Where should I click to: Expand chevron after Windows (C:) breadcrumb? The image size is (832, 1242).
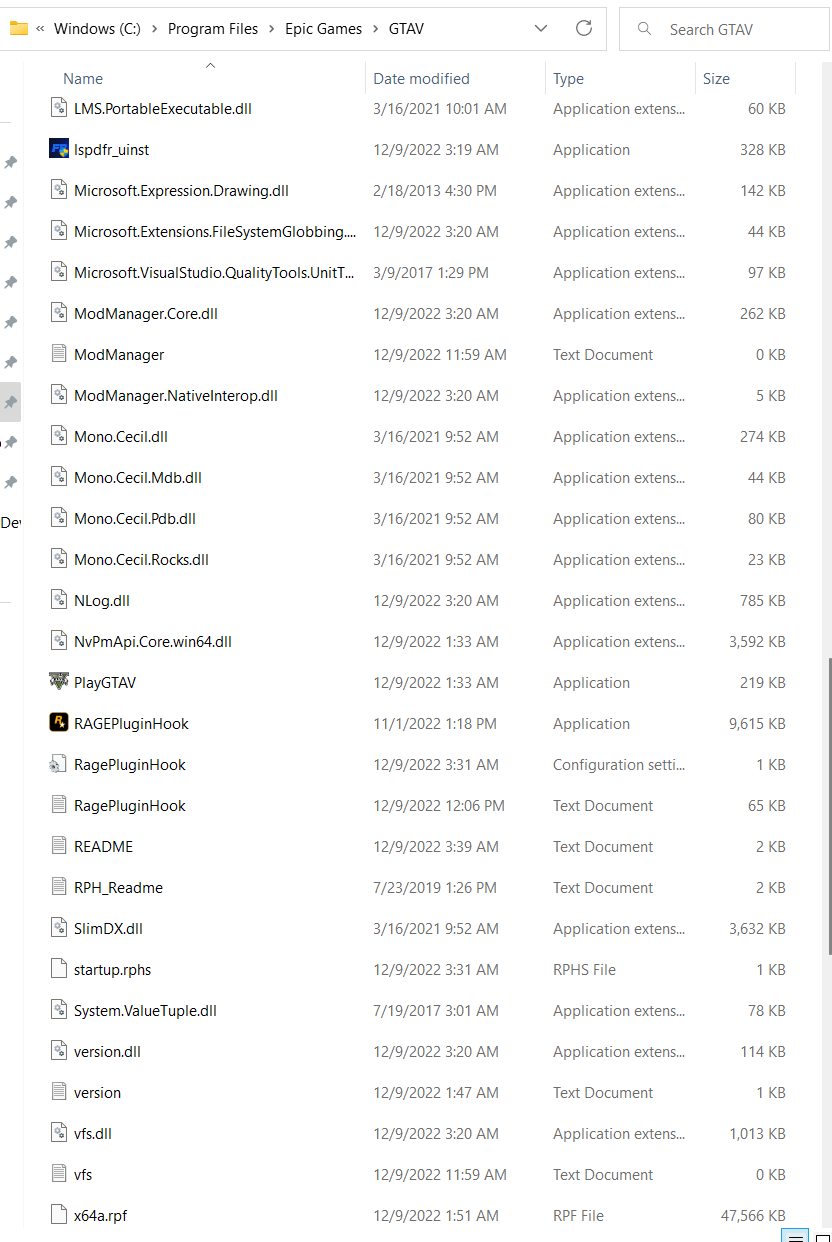(154, 29)
